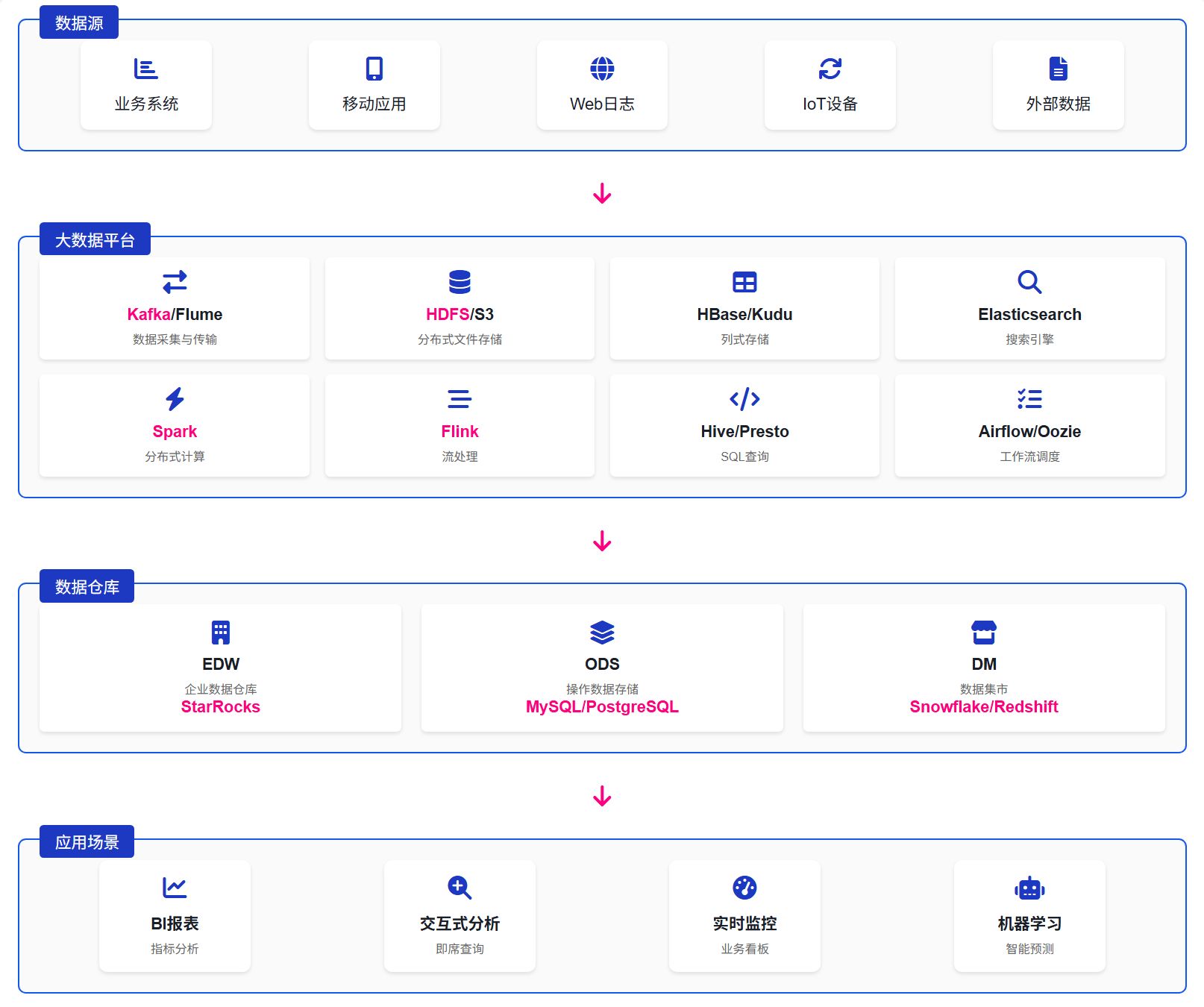Click the 智能预测 description
Image resolution: width=1204 pixels, height=1007 pixels.
pos(1029,949)
